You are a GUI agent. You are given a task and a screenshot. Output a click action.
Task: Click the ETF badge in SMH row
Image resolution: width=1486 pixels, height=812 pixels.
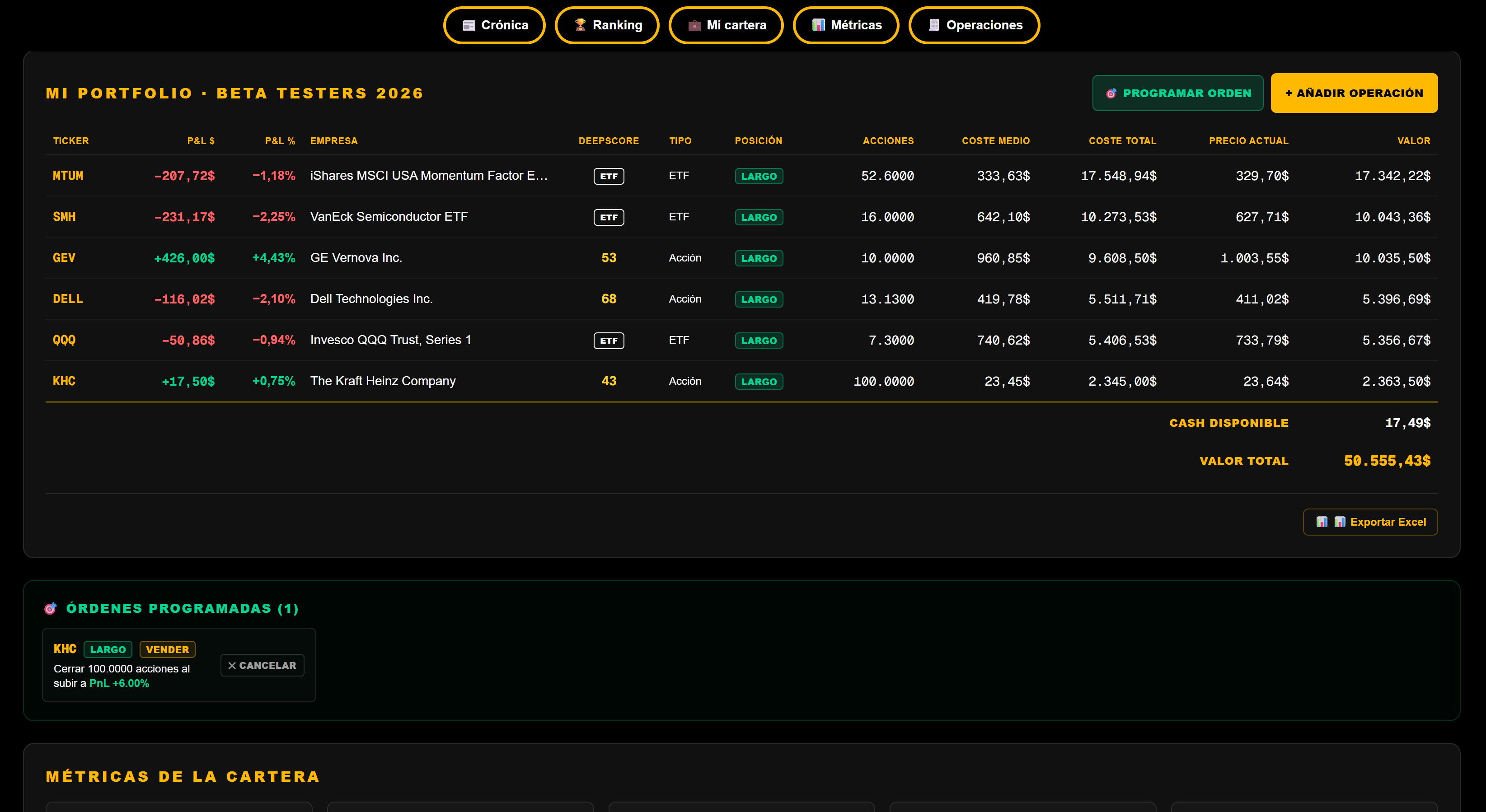pos(609,217)
